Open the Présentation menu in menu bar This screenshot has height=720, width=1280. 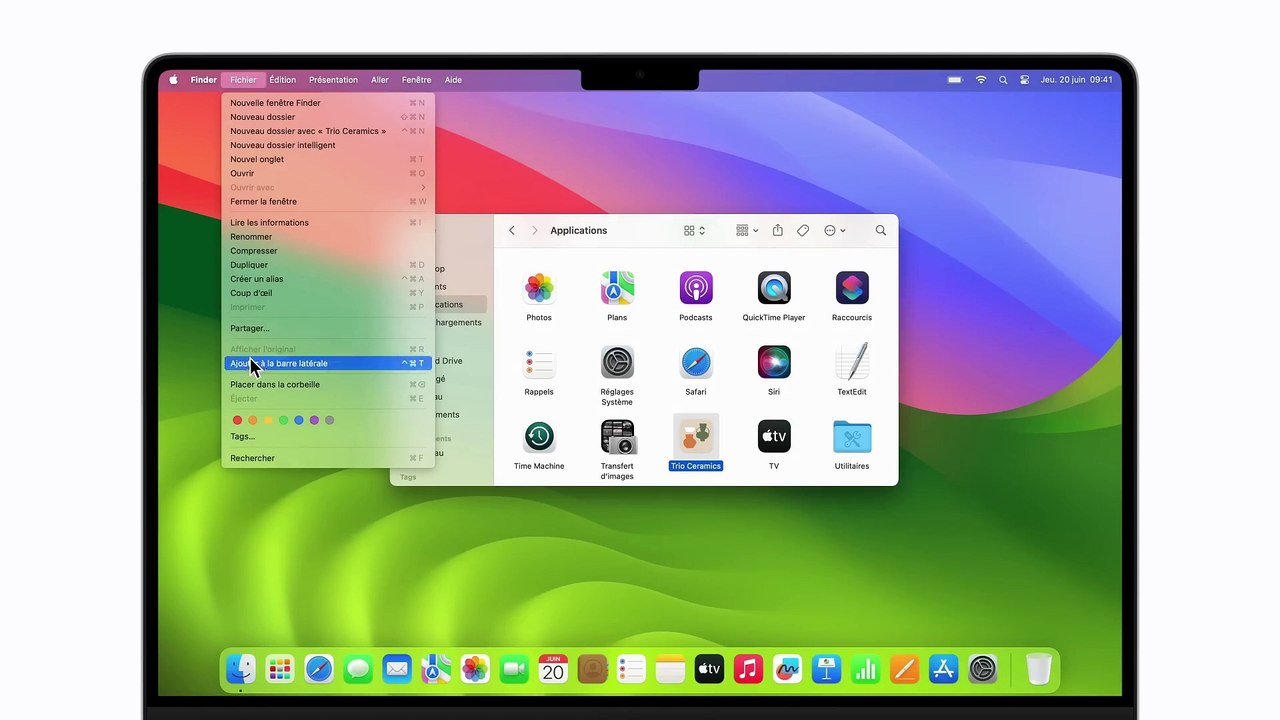coord(333,80)
